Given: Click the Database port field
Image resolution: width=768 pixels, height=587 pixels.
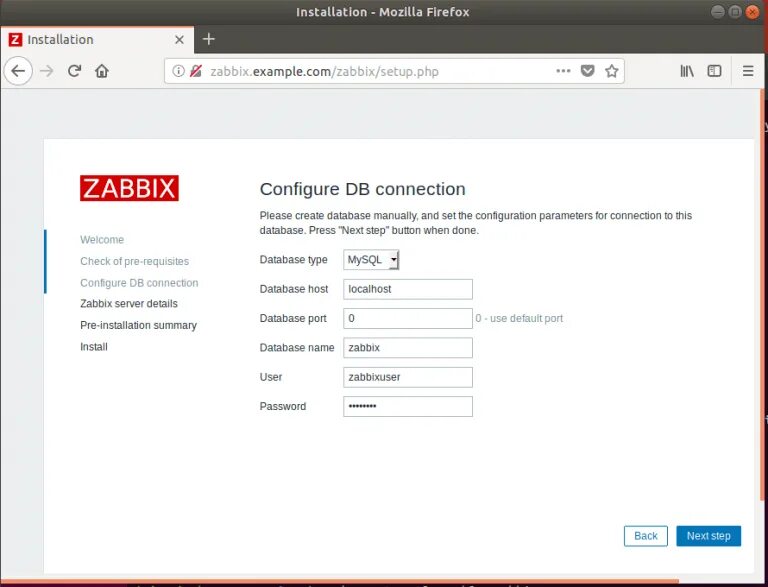Looking at the screenshot, I should pos(408,318).
